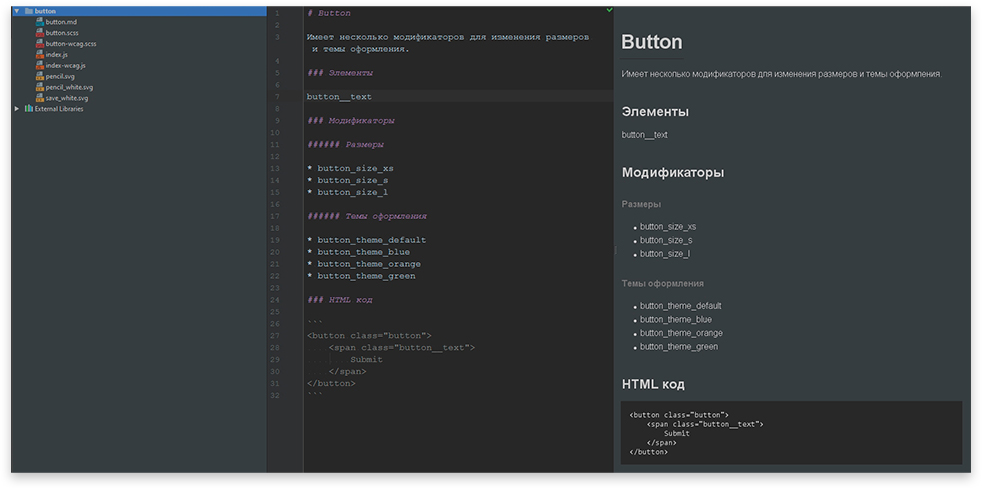Click '</button>' on editor line 31
This screenshot has height=490, width=983.
pos(331,383)
